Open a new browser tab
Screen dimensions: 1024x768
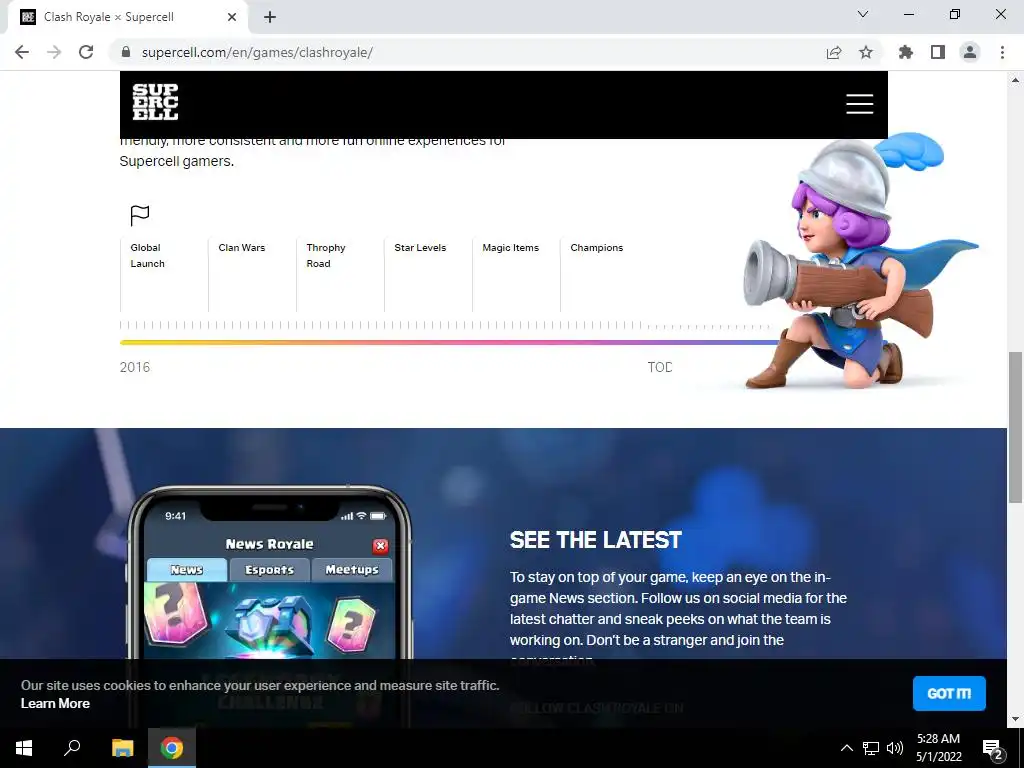point(270,17)
